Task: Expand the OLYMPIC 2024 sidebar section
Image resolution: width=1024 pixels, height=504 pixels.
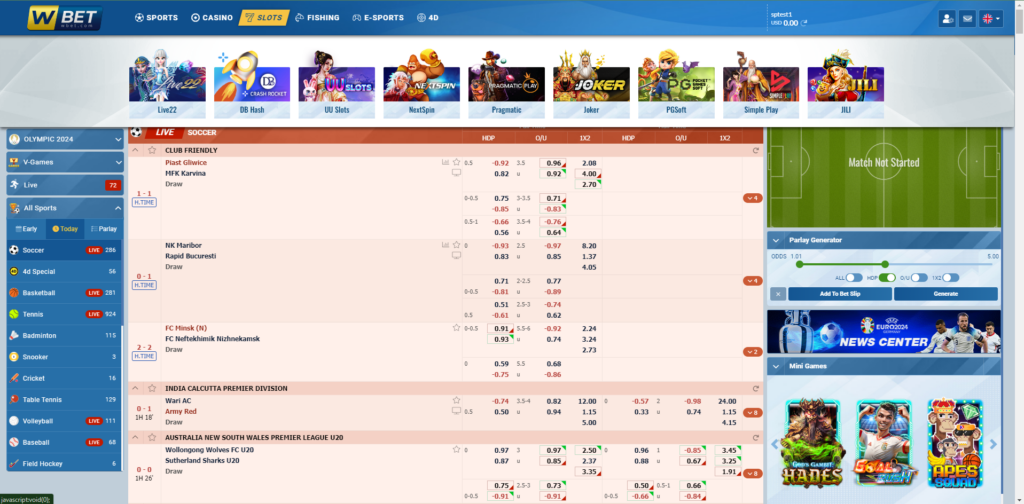Action: 65,139
